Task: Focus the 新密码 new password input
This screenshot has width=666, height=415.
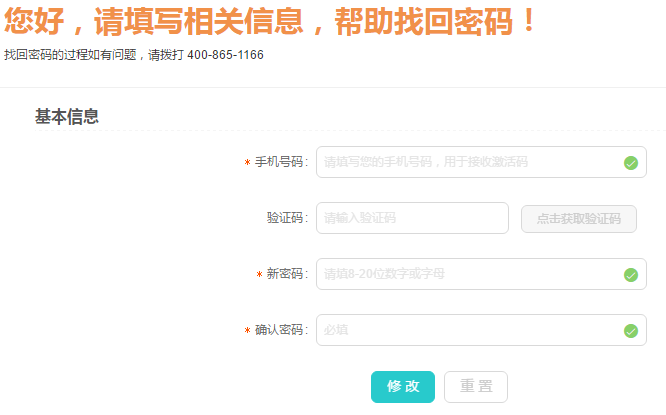Action: [x=481, y=274]
